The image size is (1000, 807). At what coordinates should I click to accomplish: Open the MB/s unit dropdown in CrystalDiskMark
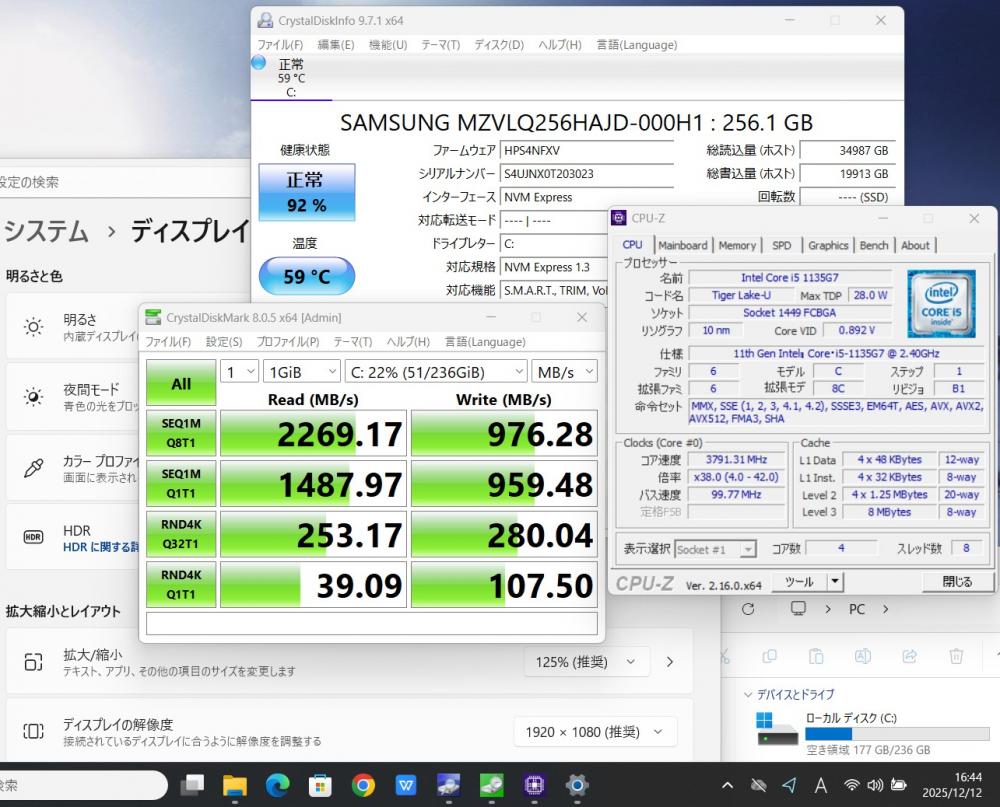click(564, 372)
